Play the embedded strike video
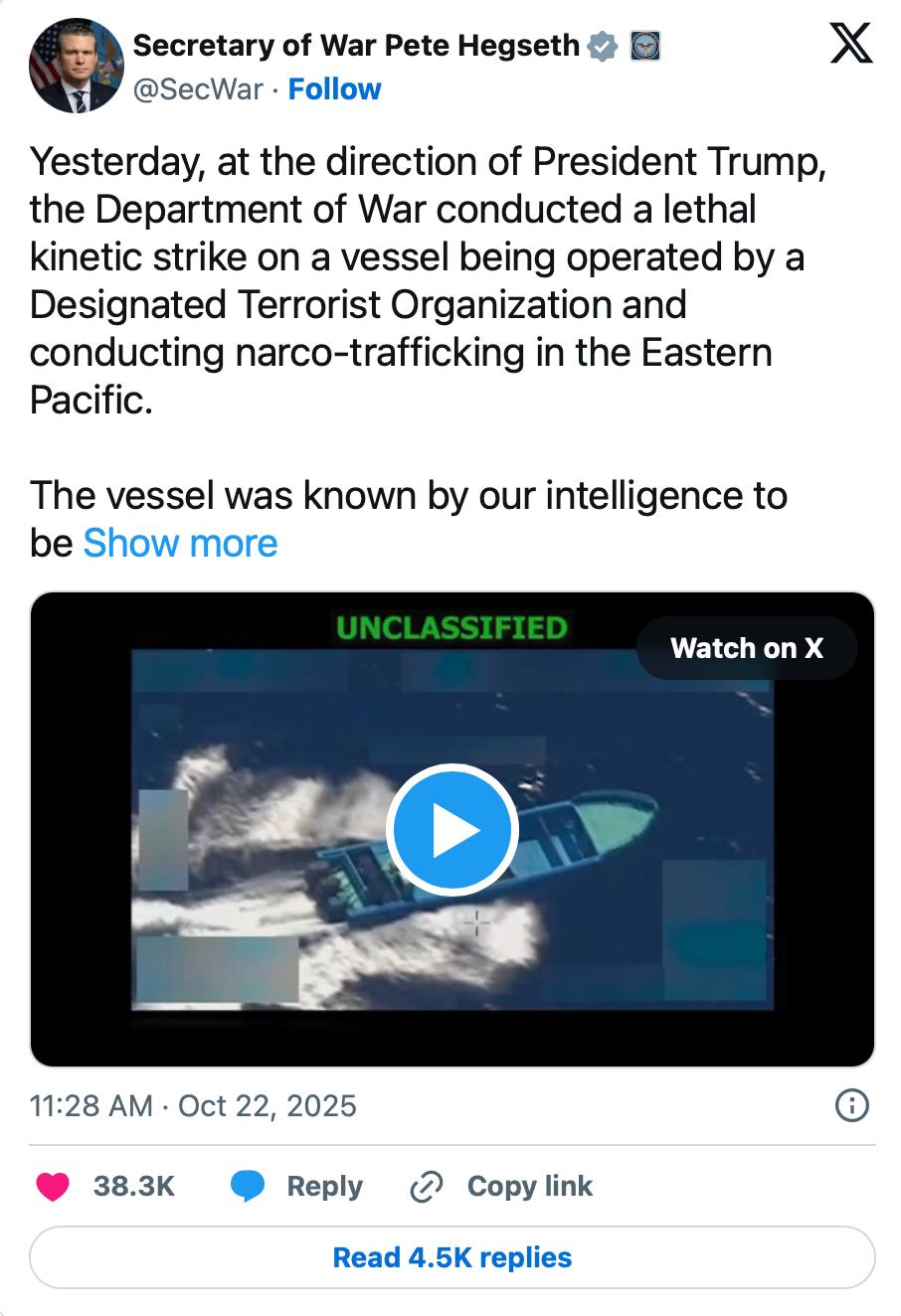Screen dimensions: 901x1316 [451, 829]
